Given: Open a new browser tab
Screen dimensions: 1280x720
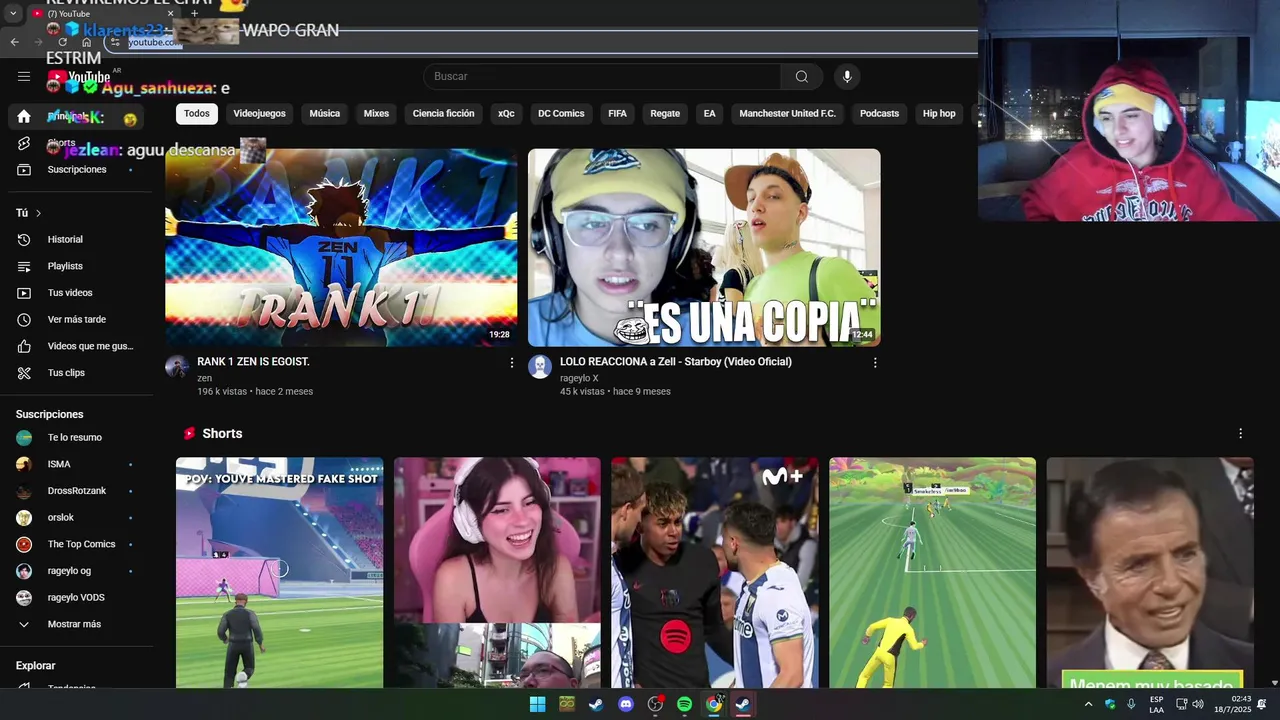Looking at the screenshot, I should [194, 13].
